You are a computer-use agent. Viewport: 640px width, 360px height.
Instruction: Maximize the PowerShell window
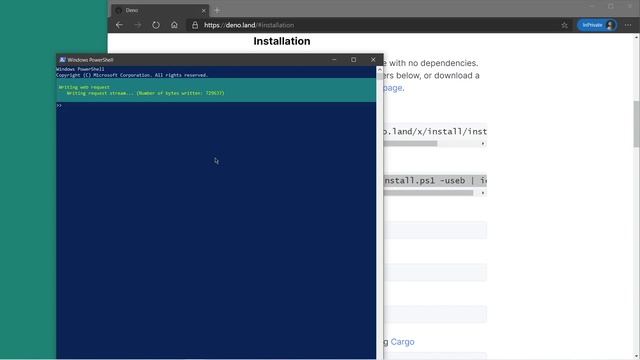click(x=353, y=60)
